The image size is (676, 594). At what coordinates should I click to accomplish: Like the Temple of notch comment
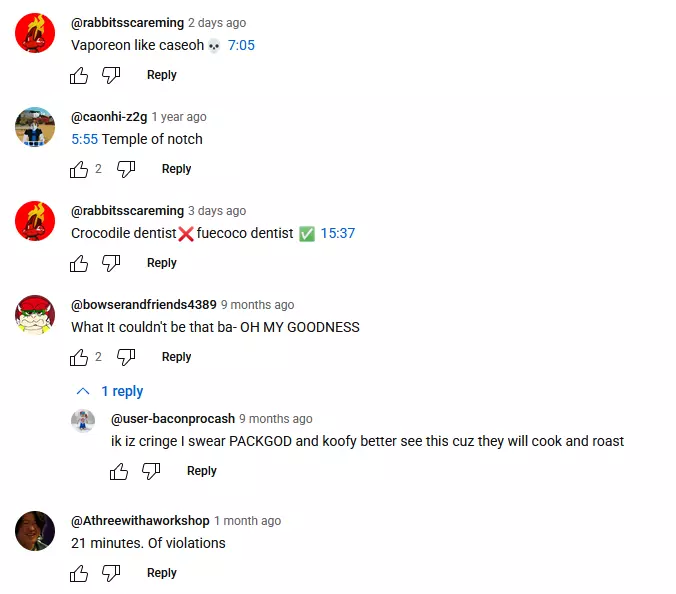point(79,169)
